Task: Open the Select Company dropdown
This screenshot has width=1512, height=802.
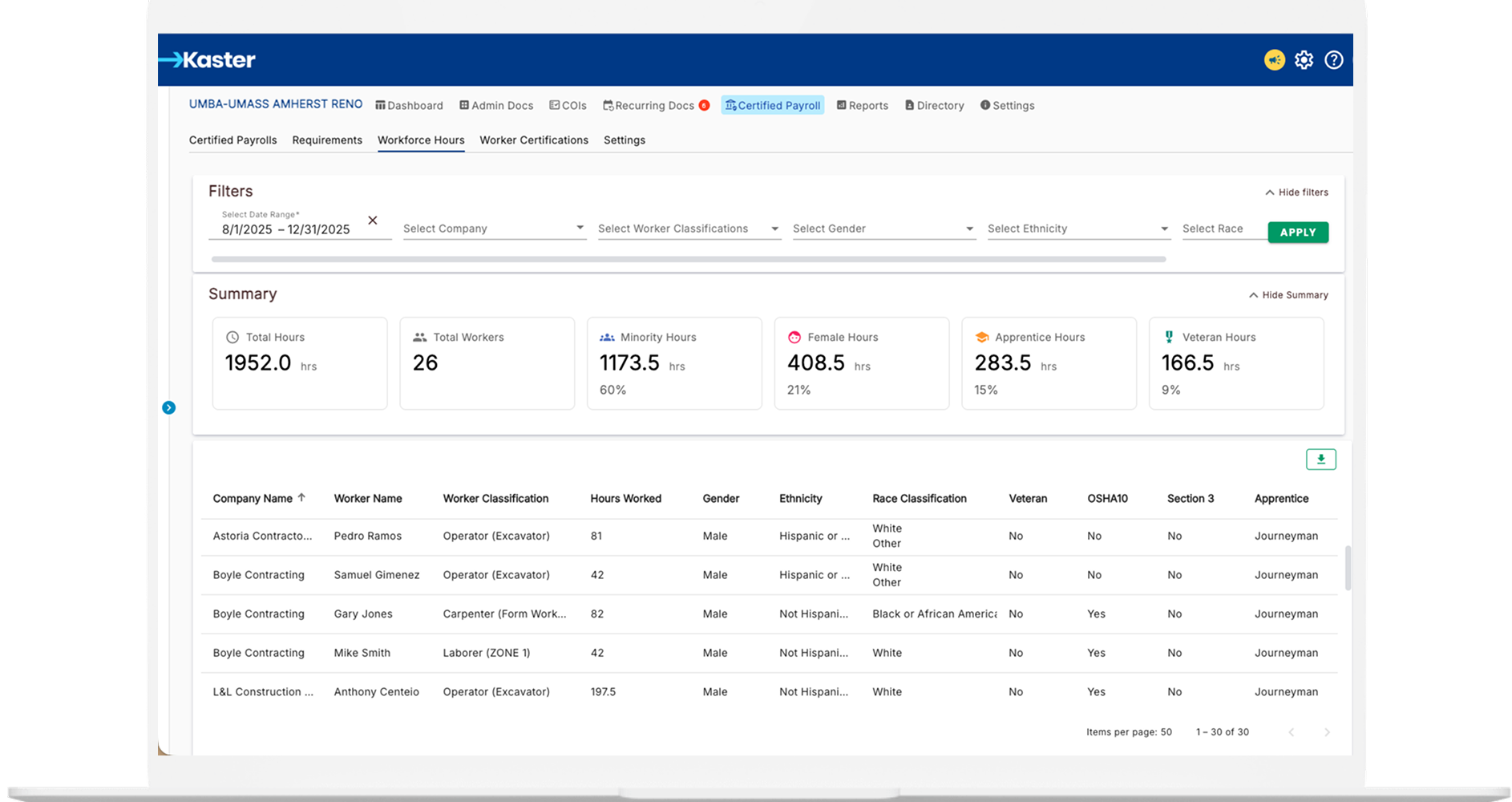Action: tap(494, 229)
